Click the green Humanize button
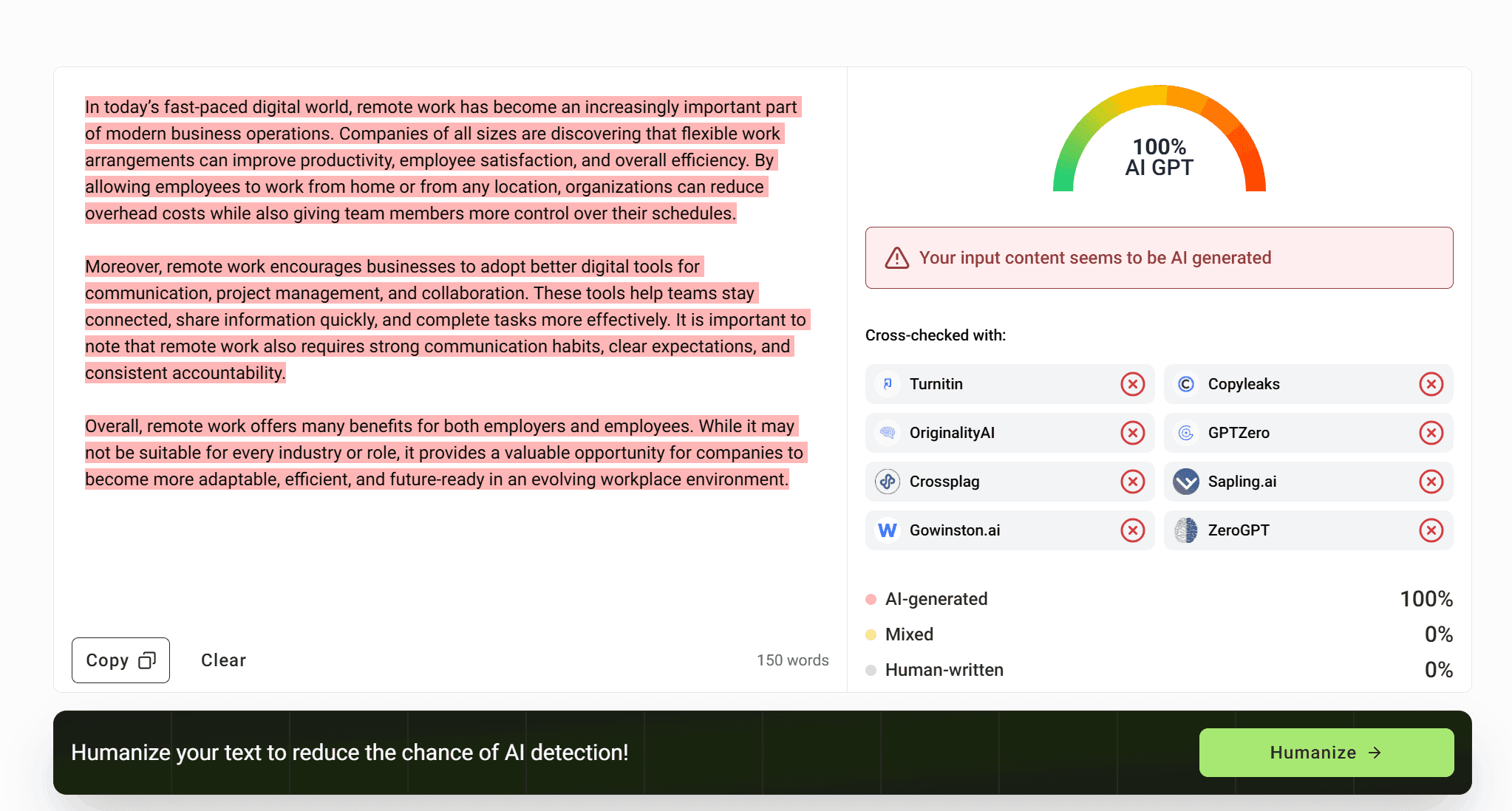The height and width of the screenshot is (811, 1512). point(1327,753)
